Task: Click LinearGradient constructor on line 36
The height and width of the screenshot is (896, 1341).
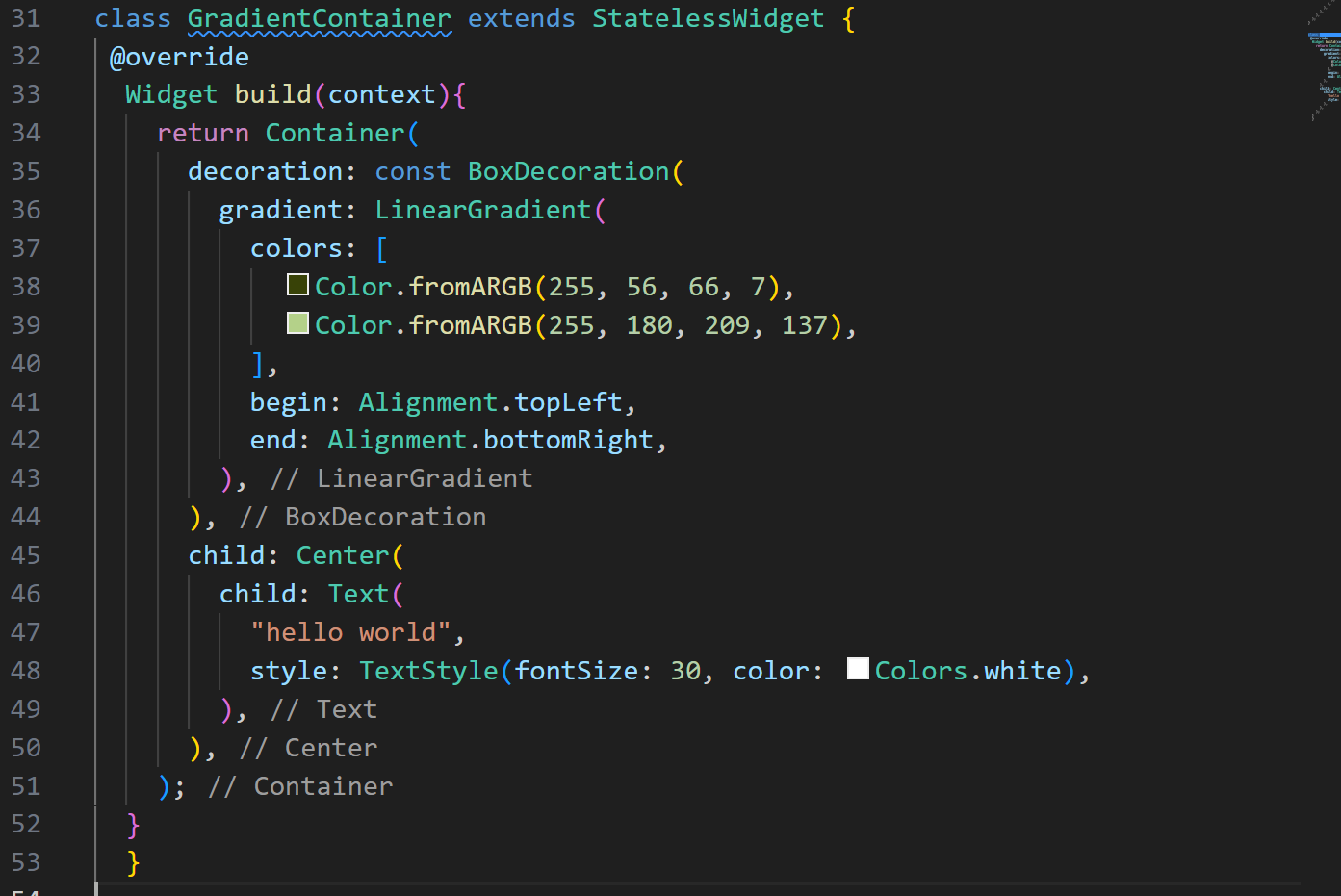Action: [482, 210]
